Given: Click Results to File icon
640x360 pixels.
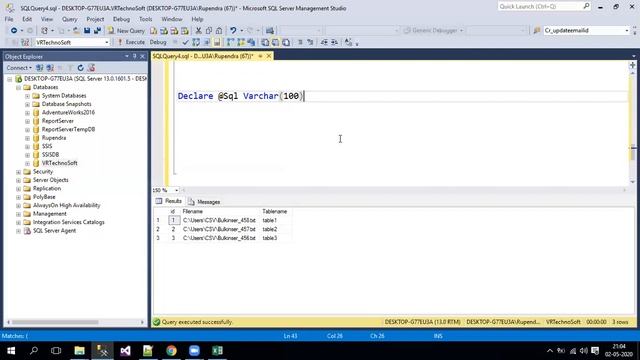Looking at the screenshot, I should click(x=286, y=42).
